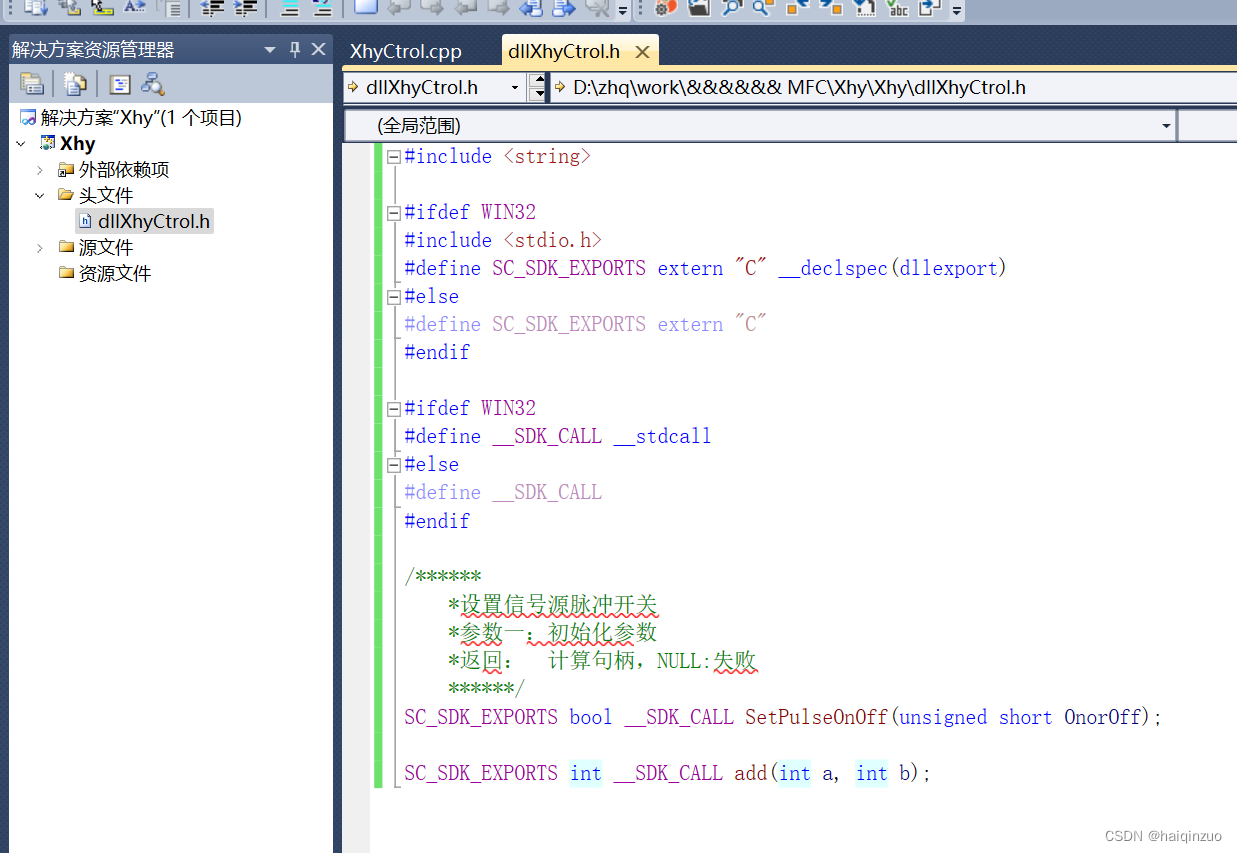This screenshot has height=853, width=1237.
Task: Open Visual Assist options gear icon
Action: point(662,9)
